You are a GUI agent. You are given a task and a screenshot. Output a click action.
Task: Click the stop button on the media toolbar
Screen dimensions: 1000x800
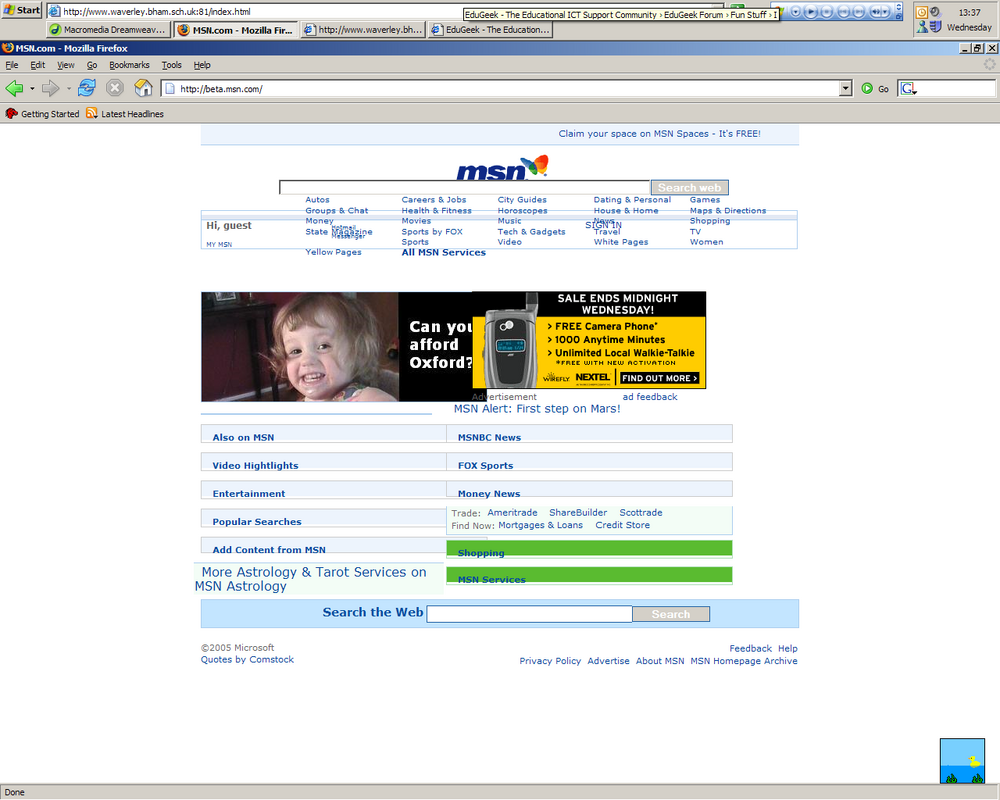tap(827, 11)
